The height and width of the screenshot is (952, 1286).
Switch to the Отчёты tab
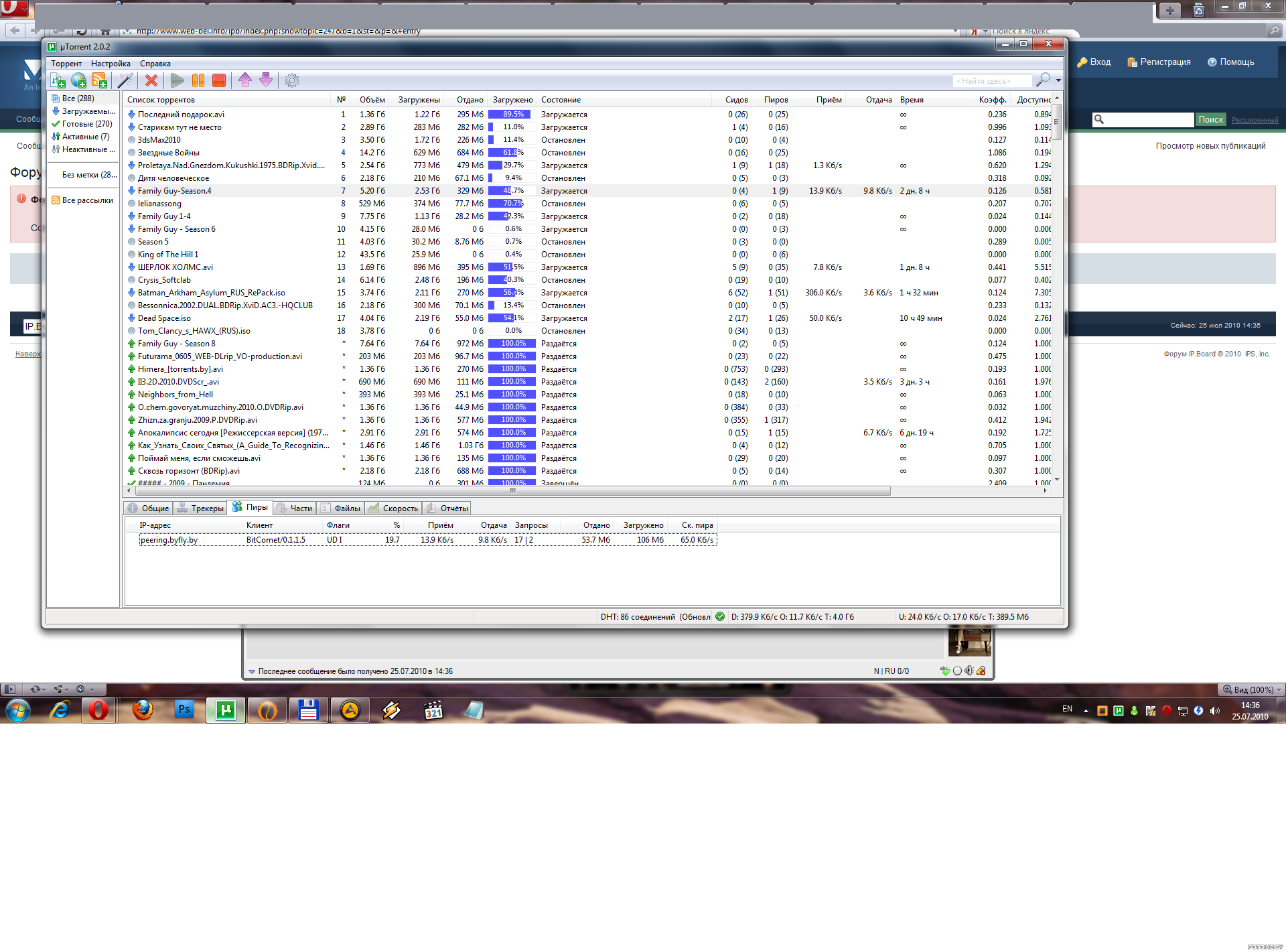[x=447, y=508]
